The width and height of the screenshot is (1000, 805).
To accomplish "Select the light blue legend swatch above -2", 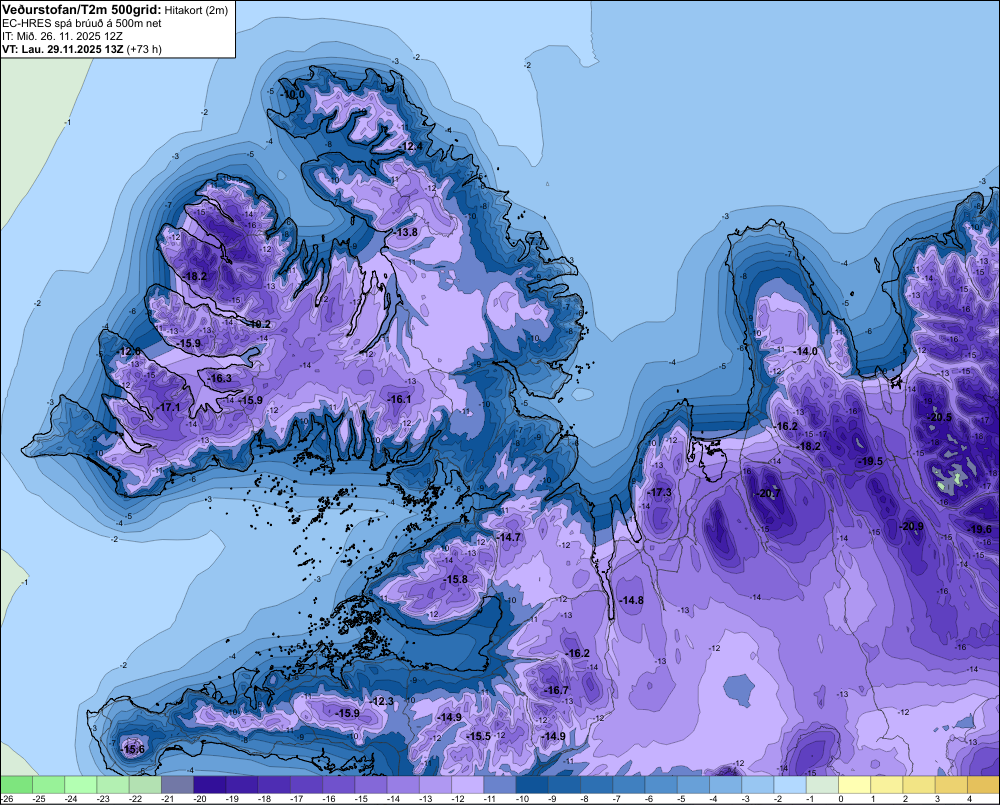I will [790, 785].
